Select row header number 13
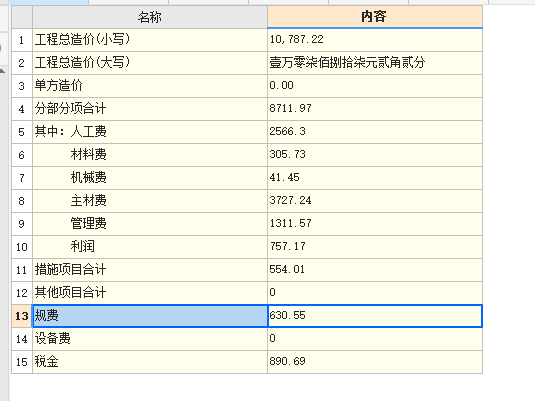Image resolution: width=535 pixels, height=401 pixels. (22, 316)
